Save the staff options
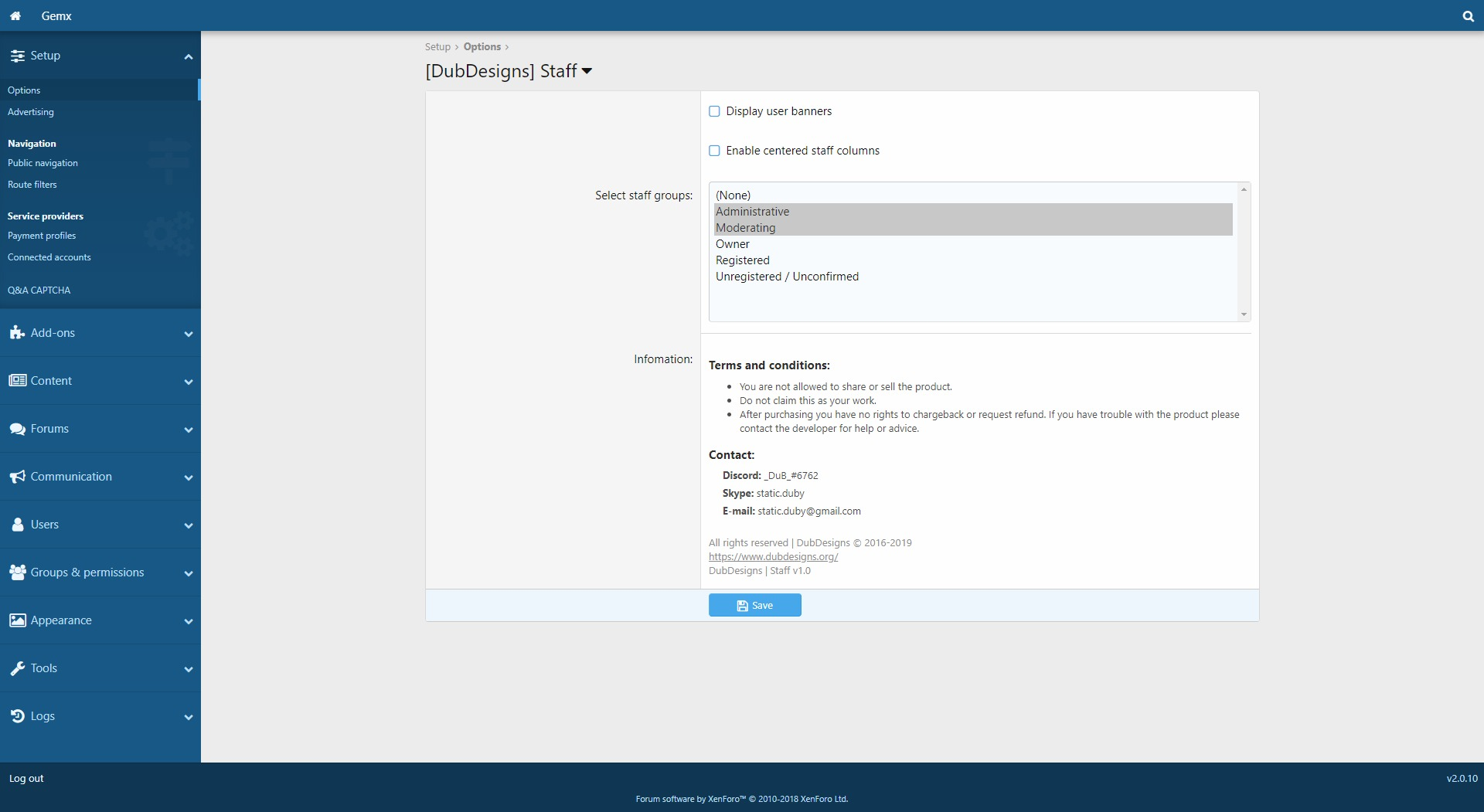This screenshot has width=1484, height=812. pos(754,605)
